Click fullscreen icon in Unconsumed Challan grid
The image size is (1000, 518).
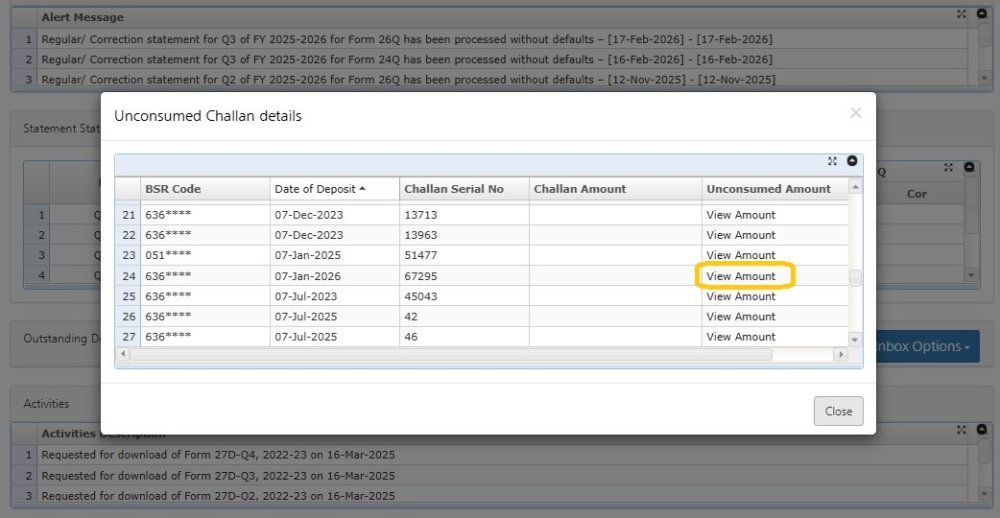click(832, 161)
